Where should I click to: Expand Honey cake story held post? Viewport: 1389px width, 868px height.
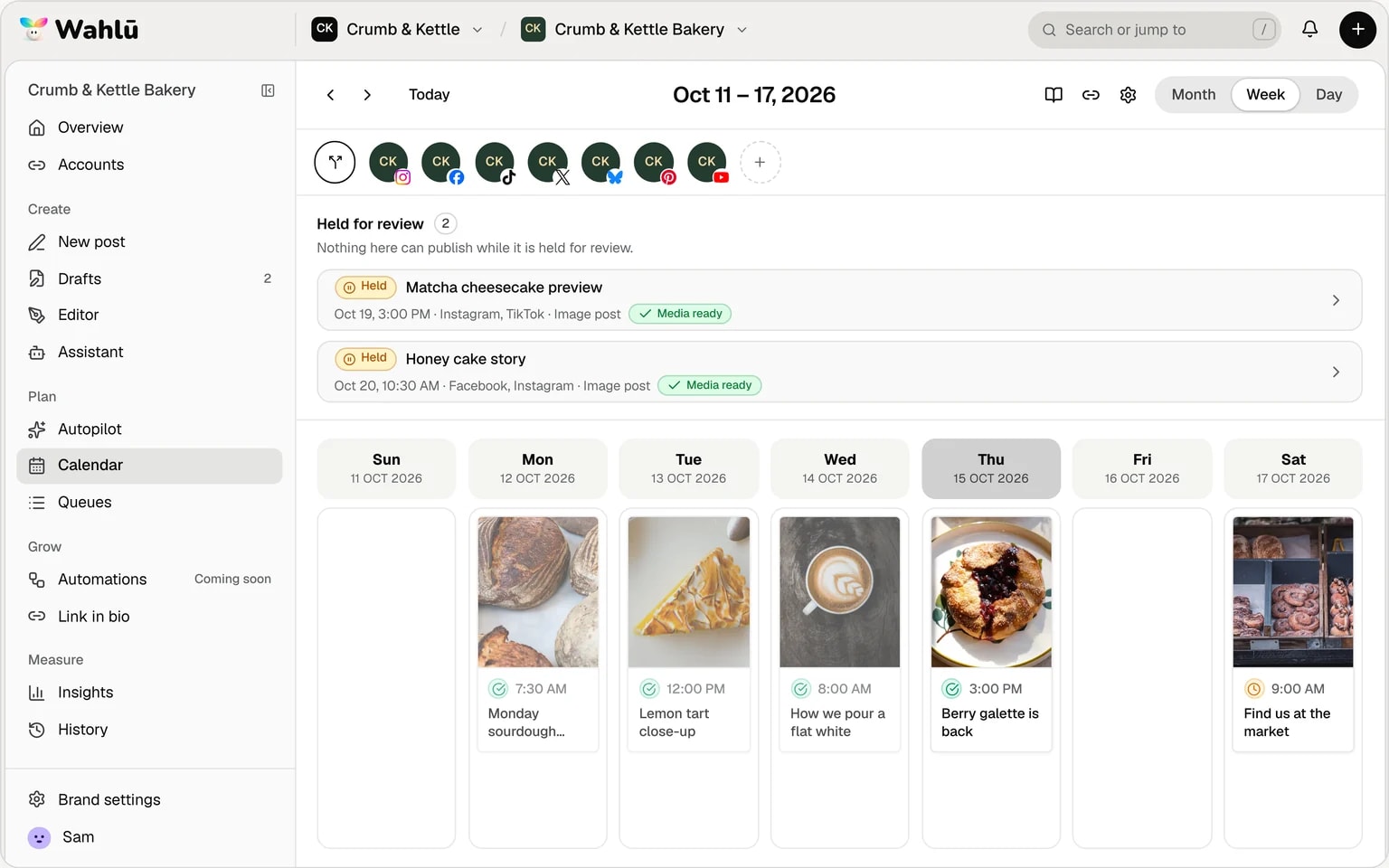(839, 372)
